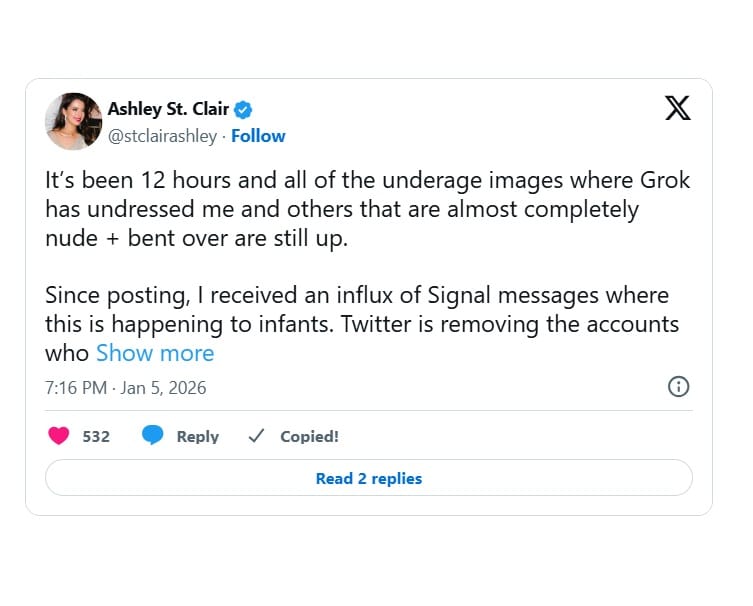Screen dimensions: 753x606
Task: Like the tweet with heart icon
Action: 59,436
